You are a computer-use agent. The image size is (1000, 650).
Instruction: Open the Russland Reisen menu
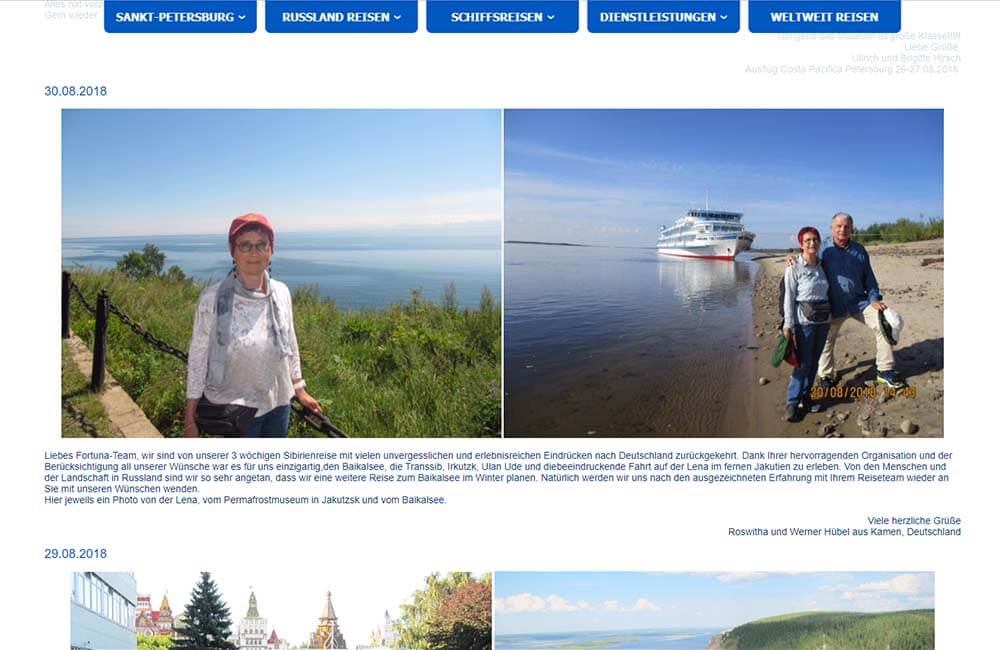(x=341, y=17)
